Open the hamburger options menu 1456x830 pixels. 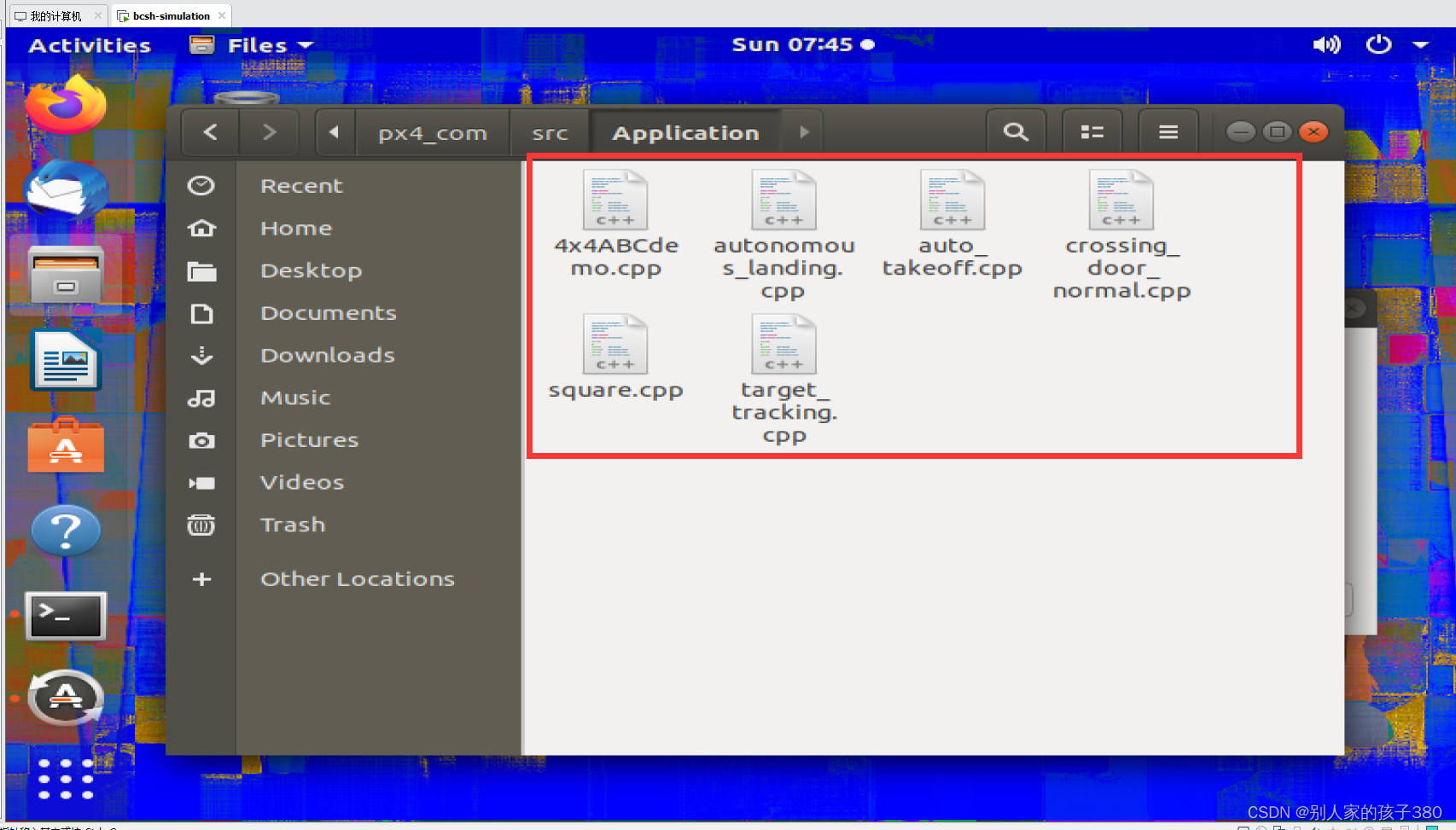pyautogui.click(x=1168, y=132)
